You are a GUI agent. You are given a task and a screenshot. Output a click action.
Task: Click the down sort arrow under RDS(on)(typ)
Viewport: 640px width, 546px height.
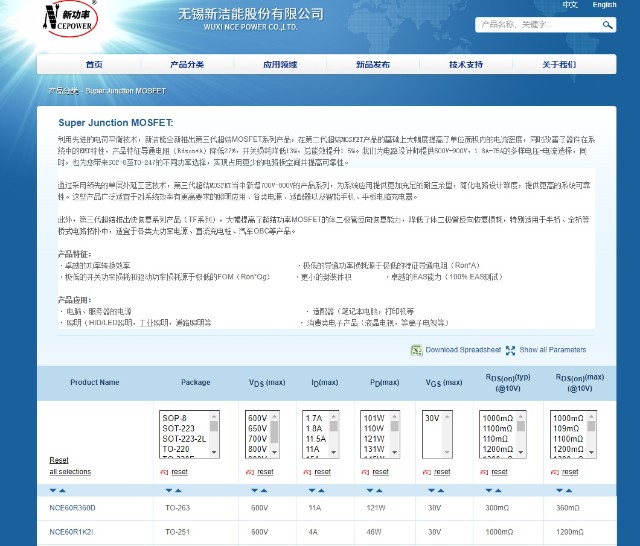pos(489,490)
